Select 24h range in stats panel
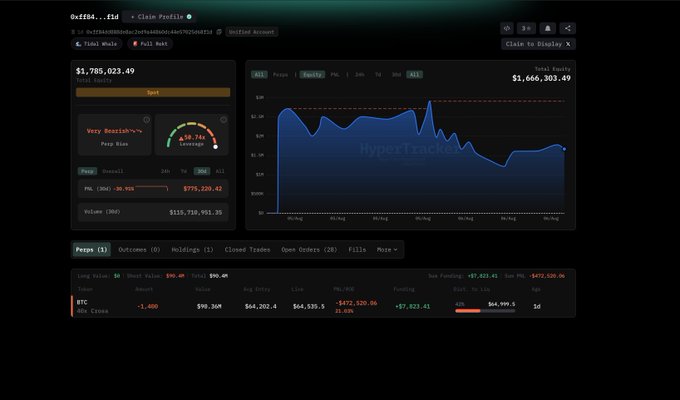This screenshot has width=680, height=400. coord(165,171)
